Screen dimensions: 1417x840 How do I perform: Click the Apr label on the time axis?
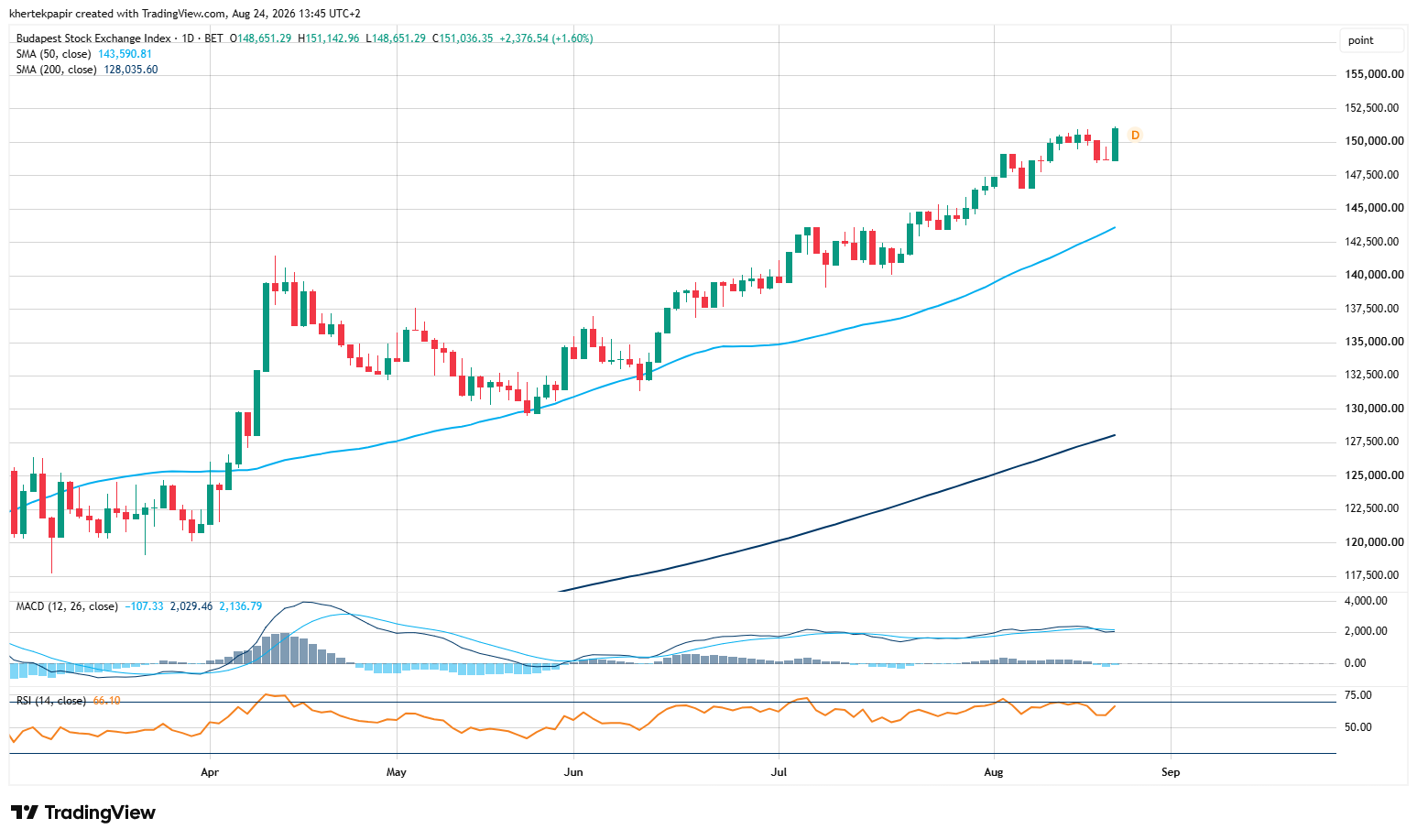click(210, 772)
